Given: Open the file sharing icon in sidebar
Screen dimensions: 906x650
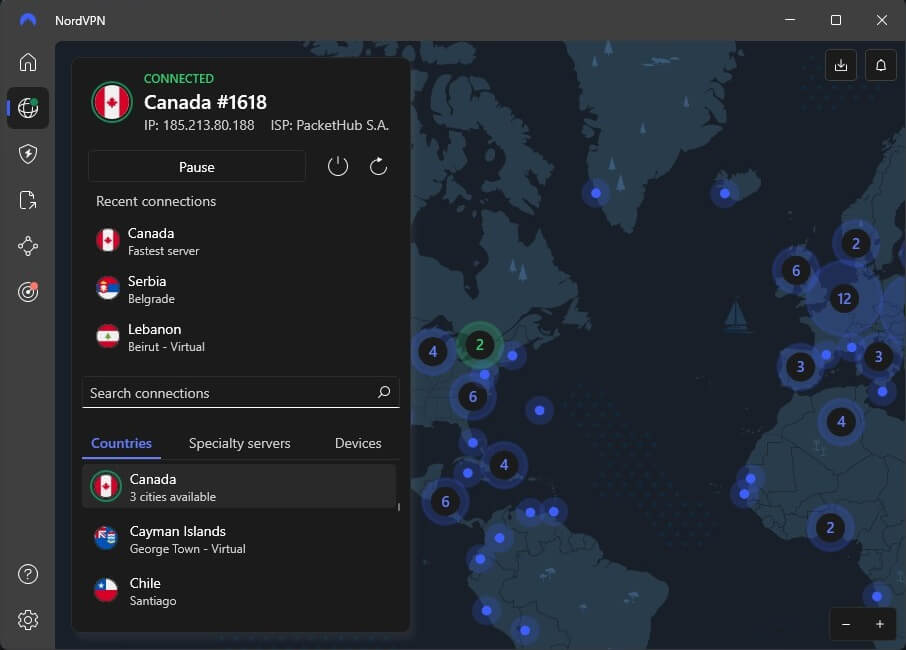Looking at the screenshot, I should tap(28, 200).
